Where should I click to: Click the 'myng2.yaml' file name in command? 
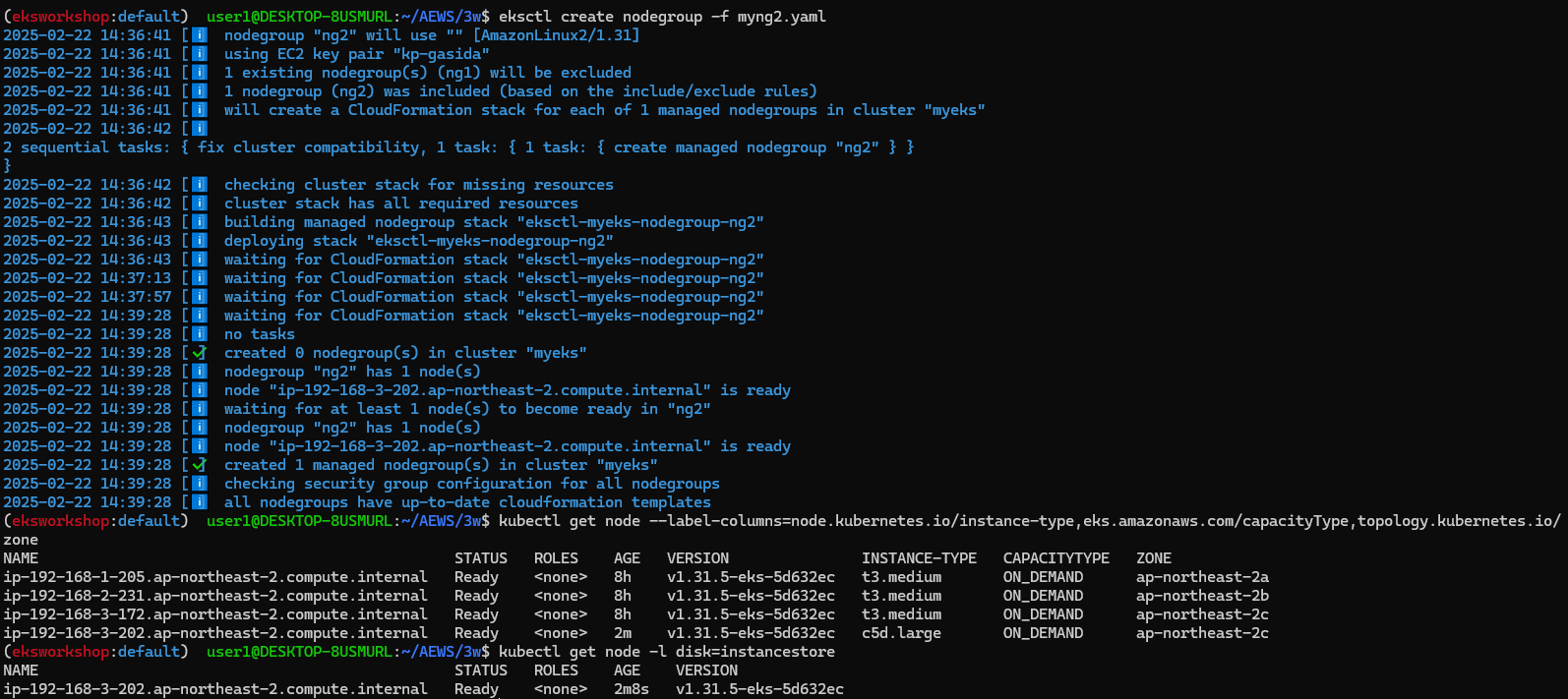pyautogui.click(x=782, y=17)
